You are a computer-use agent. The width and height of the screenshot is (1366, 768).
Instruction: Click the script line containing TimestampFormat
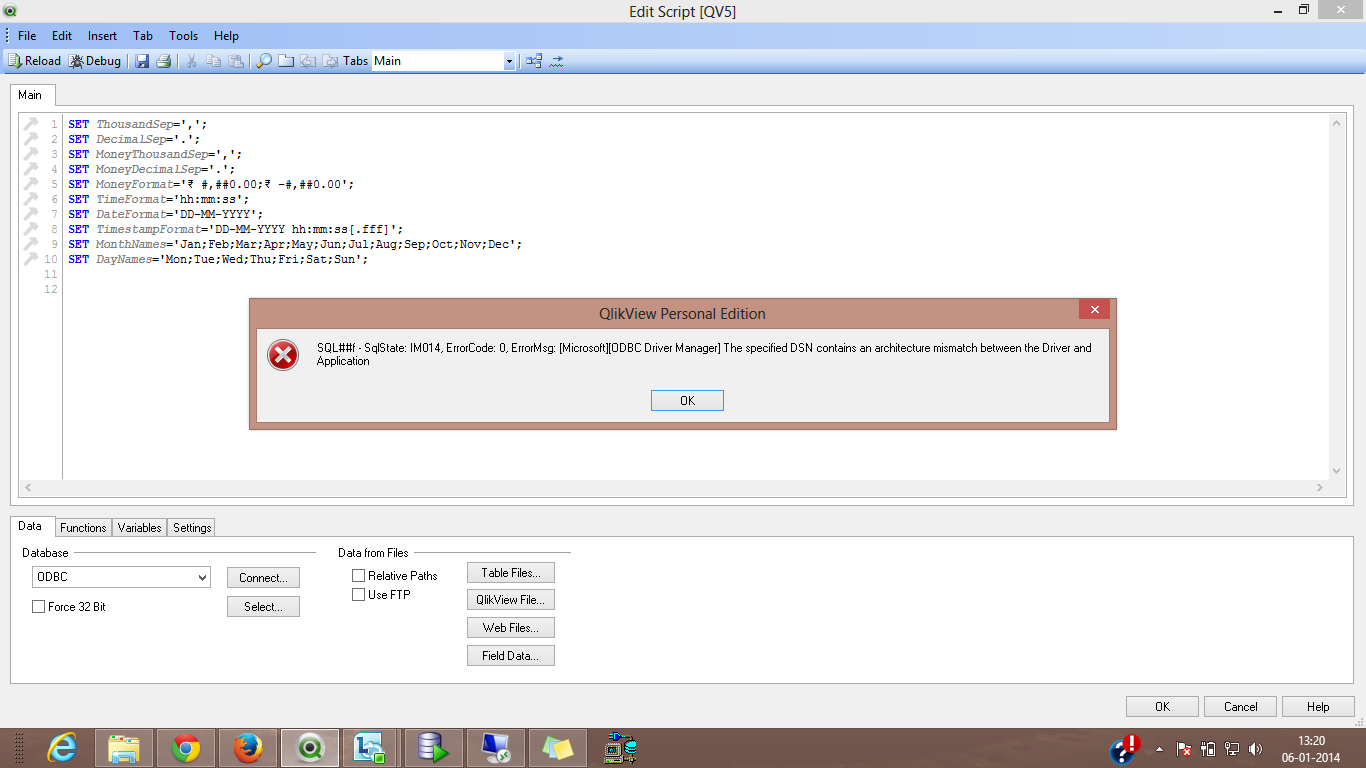[236, 229]
